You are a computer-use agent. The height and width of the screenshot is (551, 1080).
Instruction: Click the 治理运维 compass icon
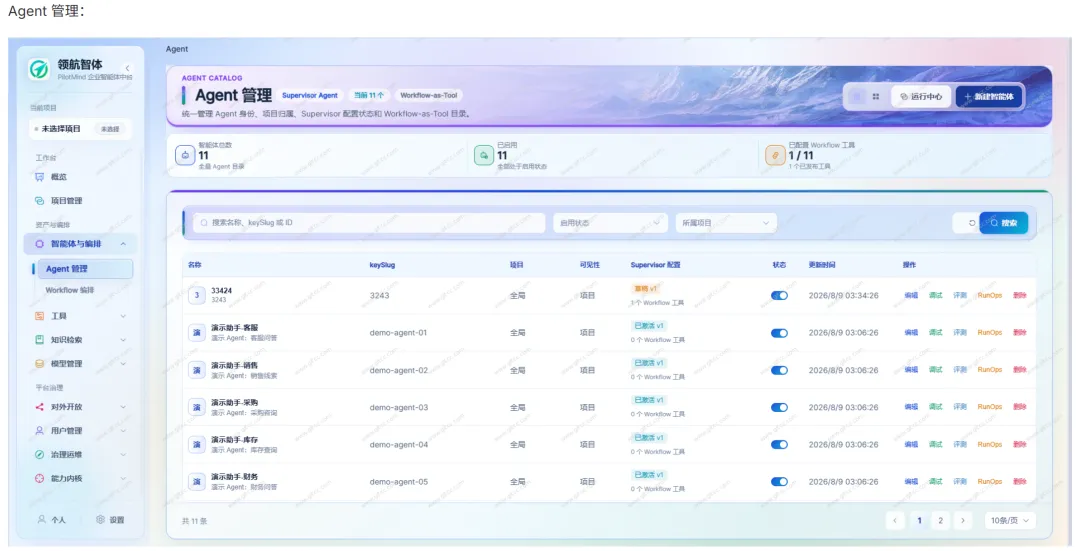click(x=39, y=455)
